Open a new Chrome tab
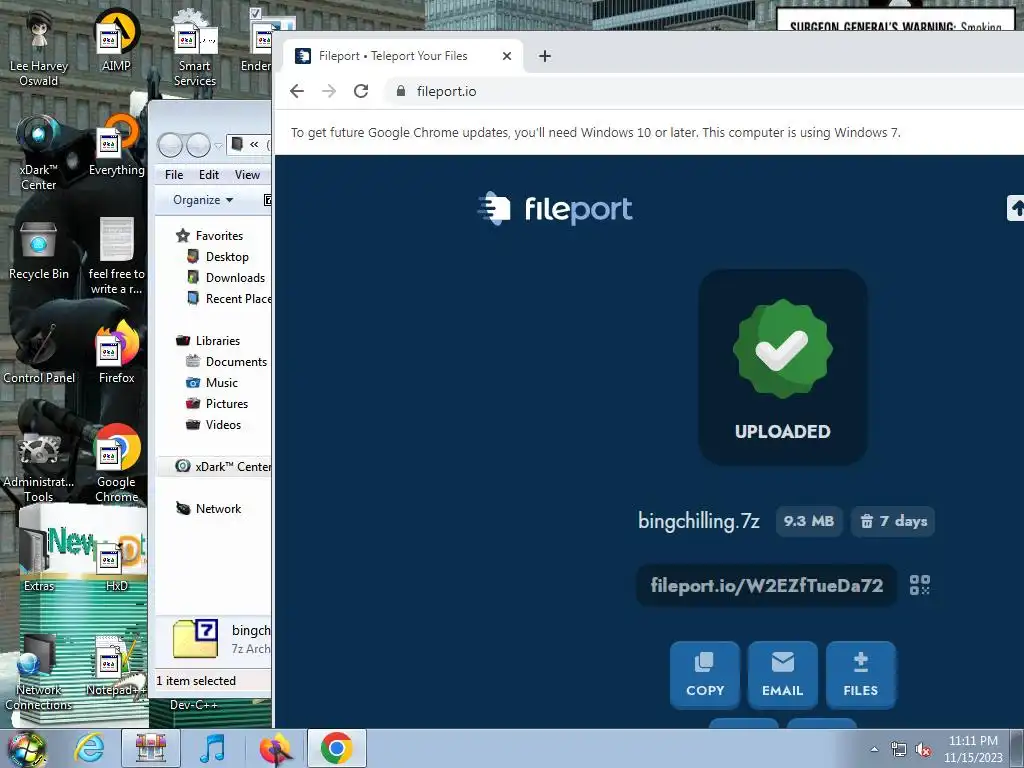The image size is (1024, 768). pyautogui.click(x=545, y=56)
